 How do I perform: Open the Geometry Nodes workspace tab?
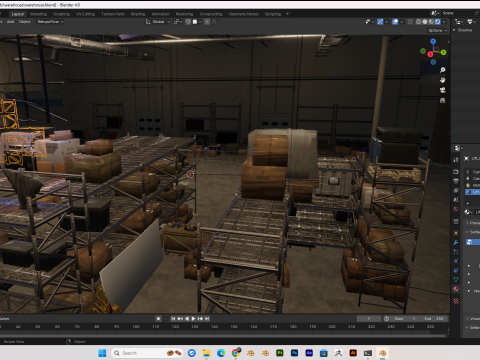tap(244, 14)
